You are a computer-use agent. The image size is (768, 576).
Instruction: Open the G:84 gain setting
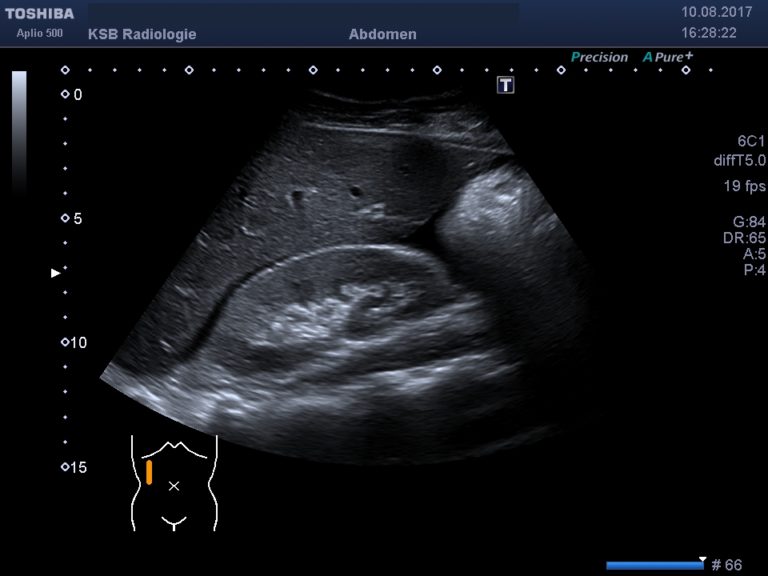pos(749,222)
